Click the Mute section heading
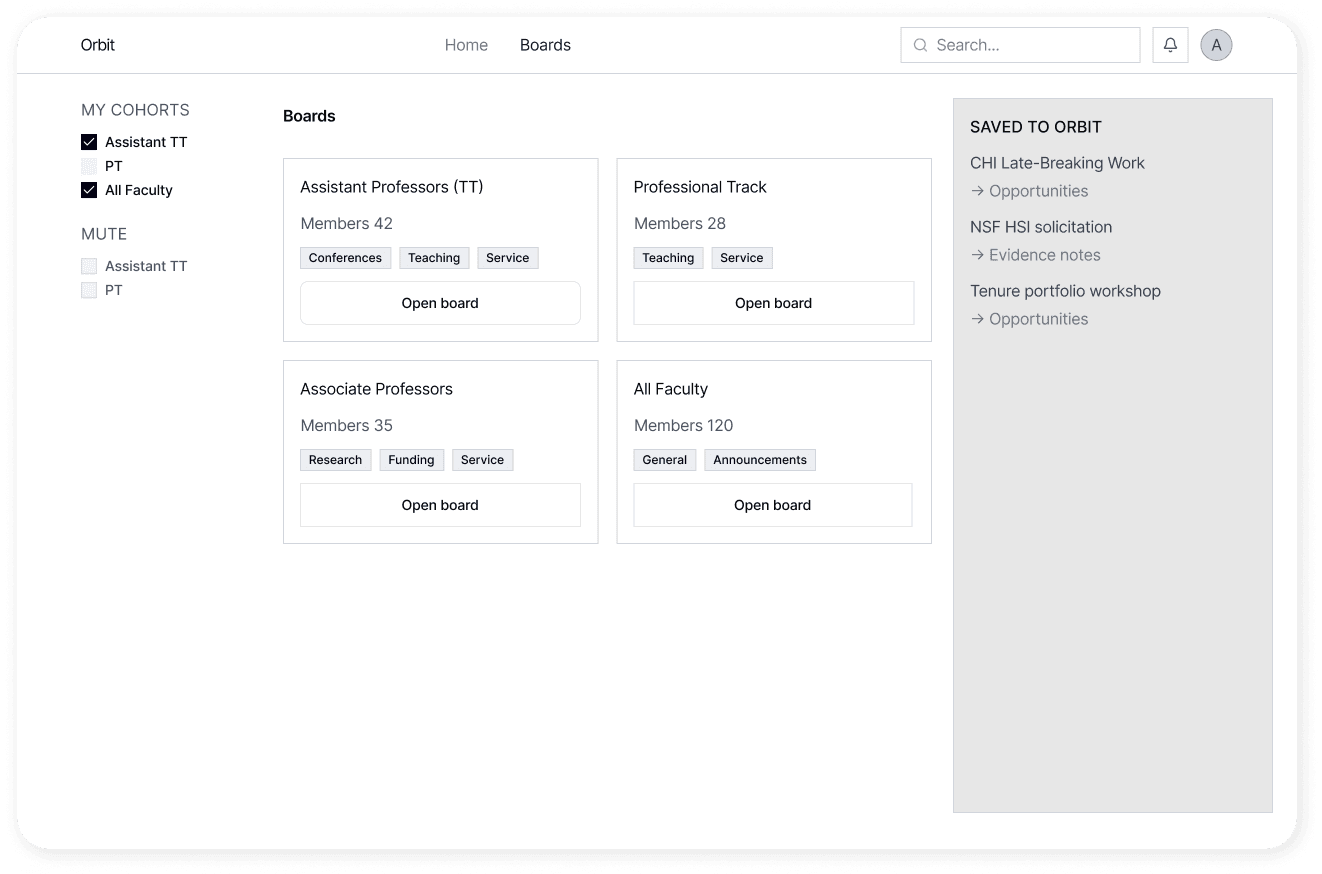Image resolution: width=1322 pixels, height=874 pixels. [x=104, y=234]
